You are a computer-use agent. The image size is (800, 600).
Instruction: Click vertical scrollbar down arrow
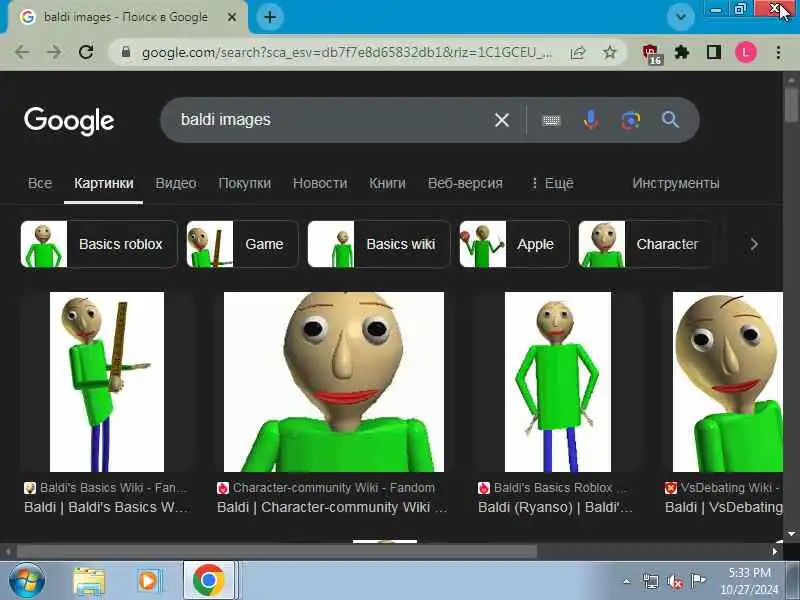tap(791, 534)
